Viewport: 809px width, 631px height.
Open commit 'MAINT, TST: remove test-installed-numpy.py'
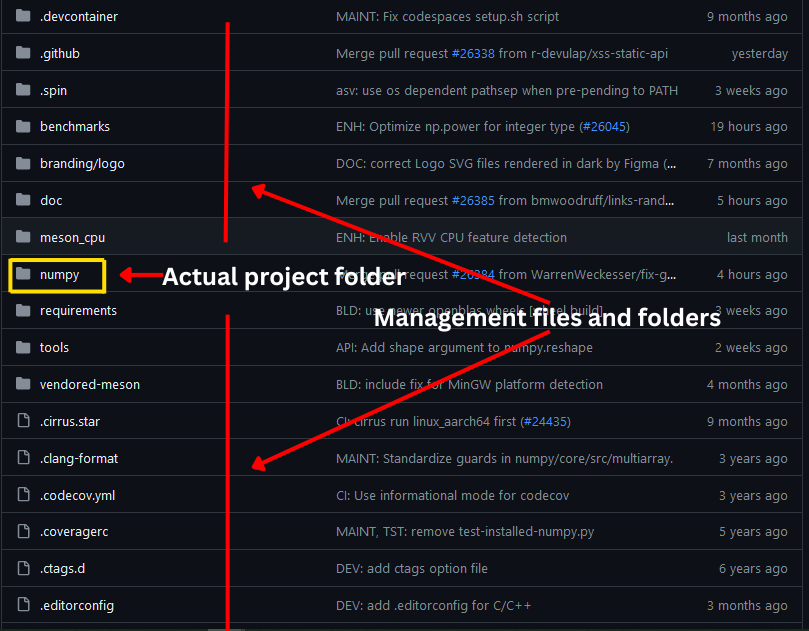coord(465,532)
